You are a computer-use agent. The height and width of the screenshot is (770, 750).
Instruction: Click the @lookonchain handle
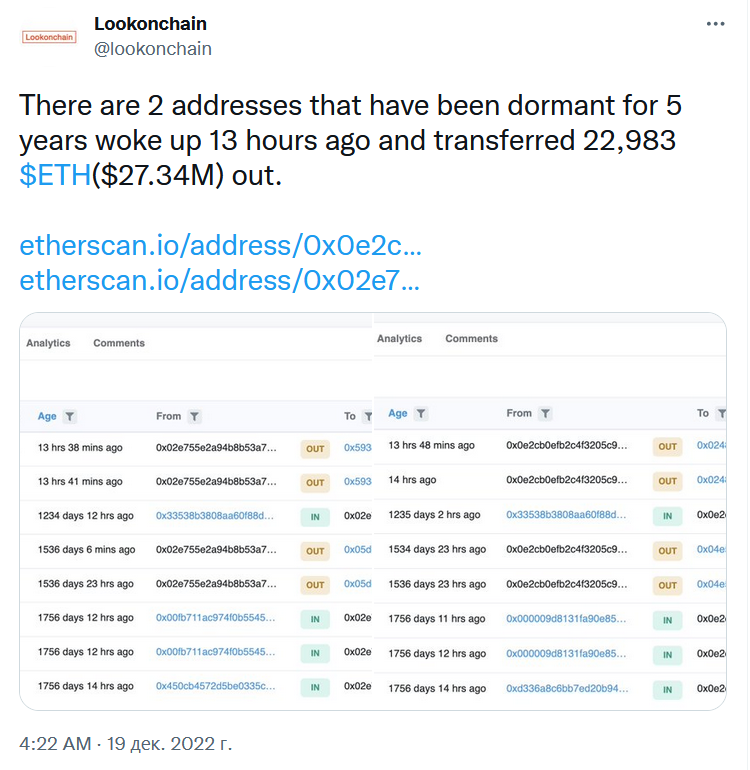(153, 49)
